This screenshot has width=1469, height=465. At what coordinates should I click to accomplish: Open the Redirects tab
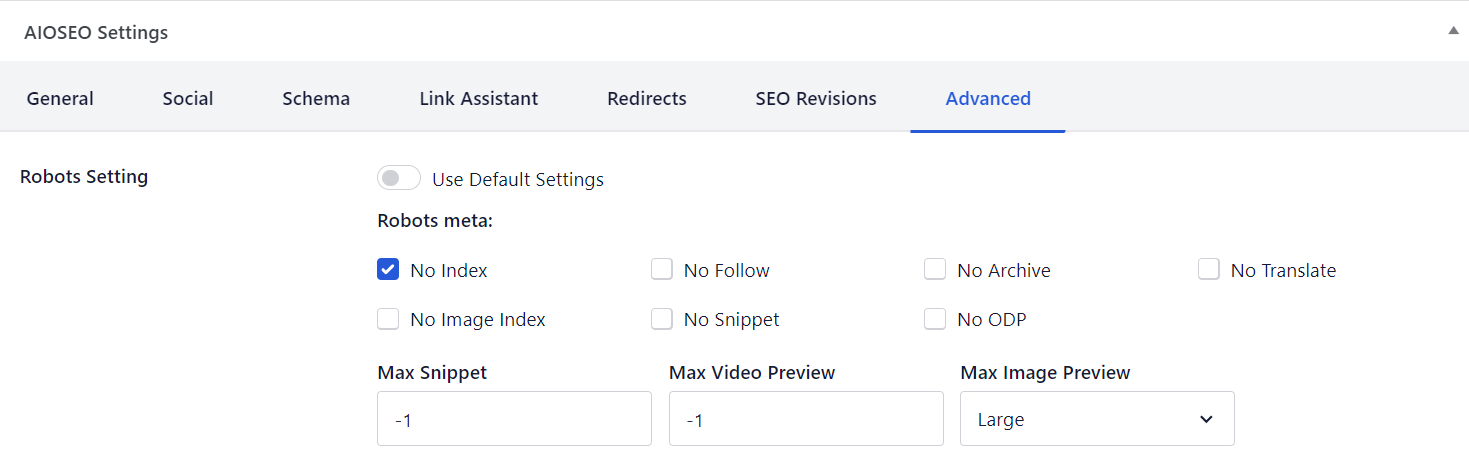click(647, 98)
